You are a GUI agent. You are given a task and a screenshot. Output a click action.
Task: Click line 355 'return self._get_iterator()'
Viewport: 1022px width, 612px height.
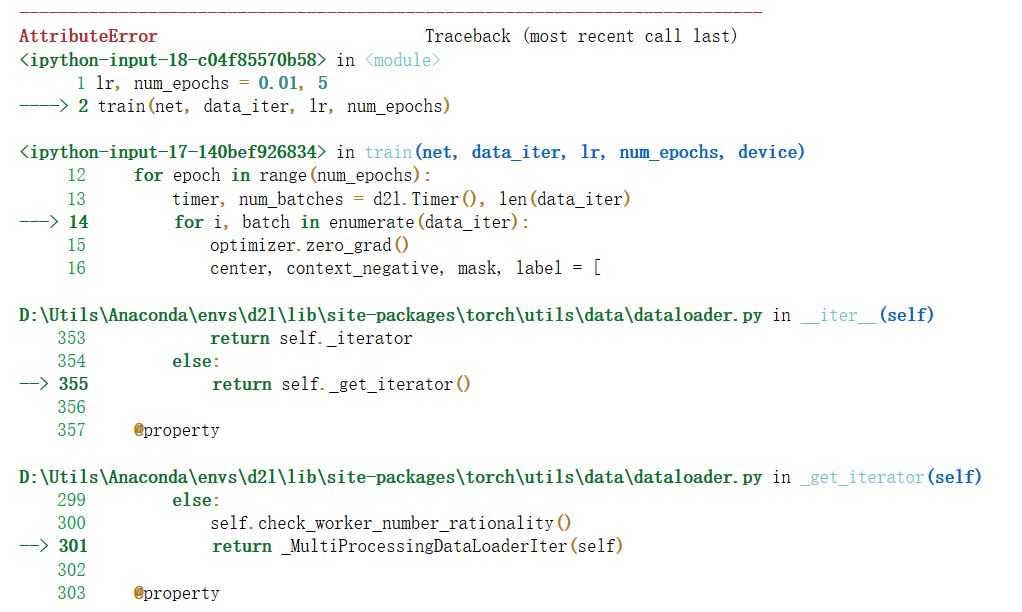pos(341,385)
